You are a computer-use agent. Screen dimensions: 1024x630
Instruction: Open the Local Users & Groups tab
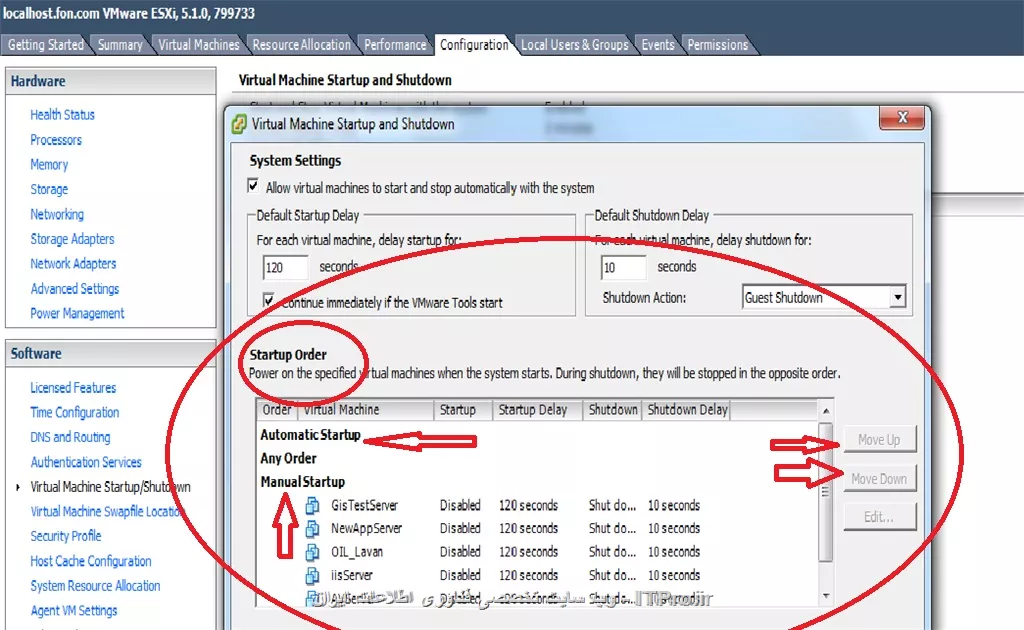tap(575, 45)
